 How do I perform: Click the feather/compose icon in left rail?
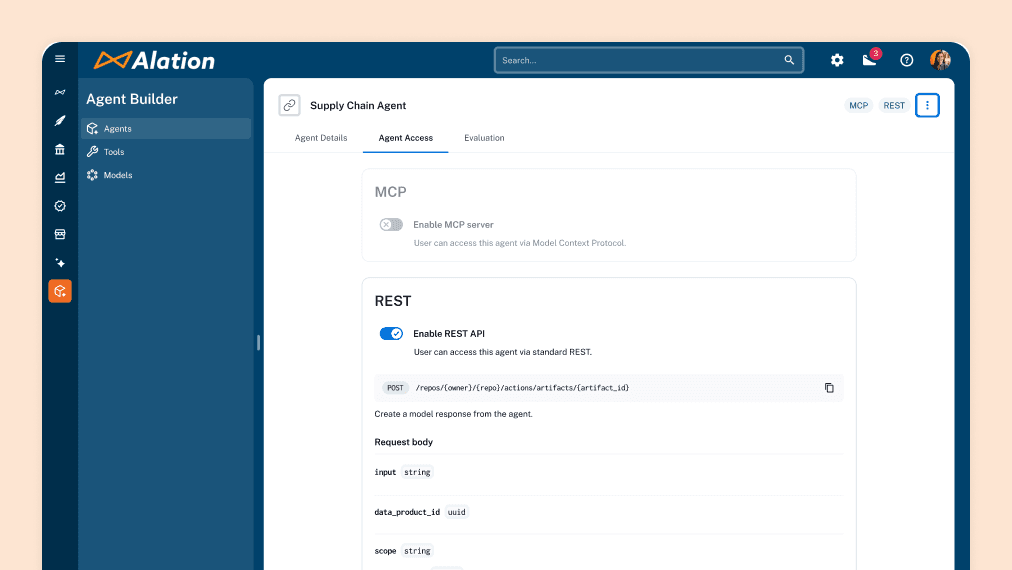(60, 121)
